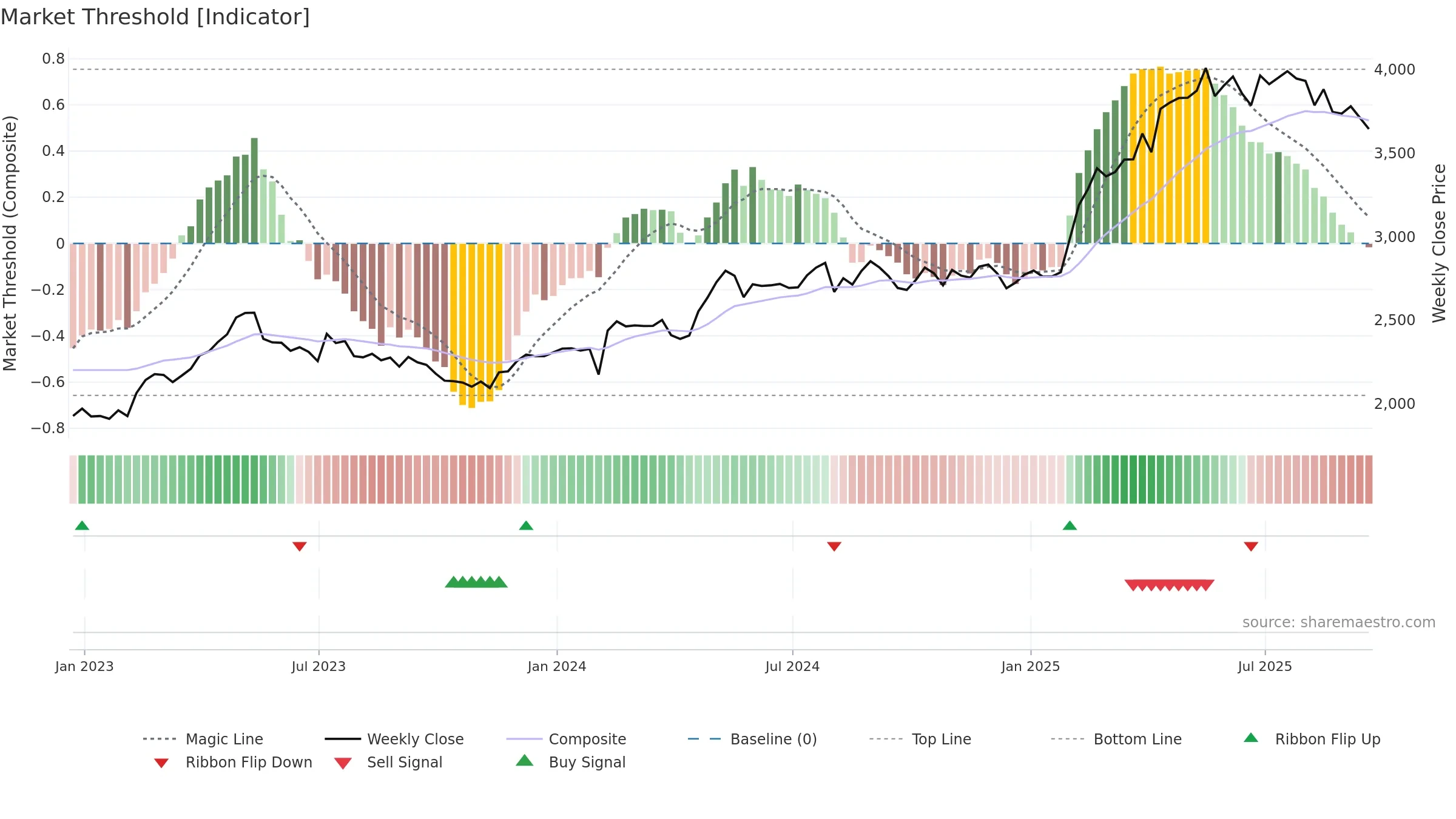Hide Buy Signal markers via legend
The width and height of the screenshot is (1456, 819).
(570, 762)
